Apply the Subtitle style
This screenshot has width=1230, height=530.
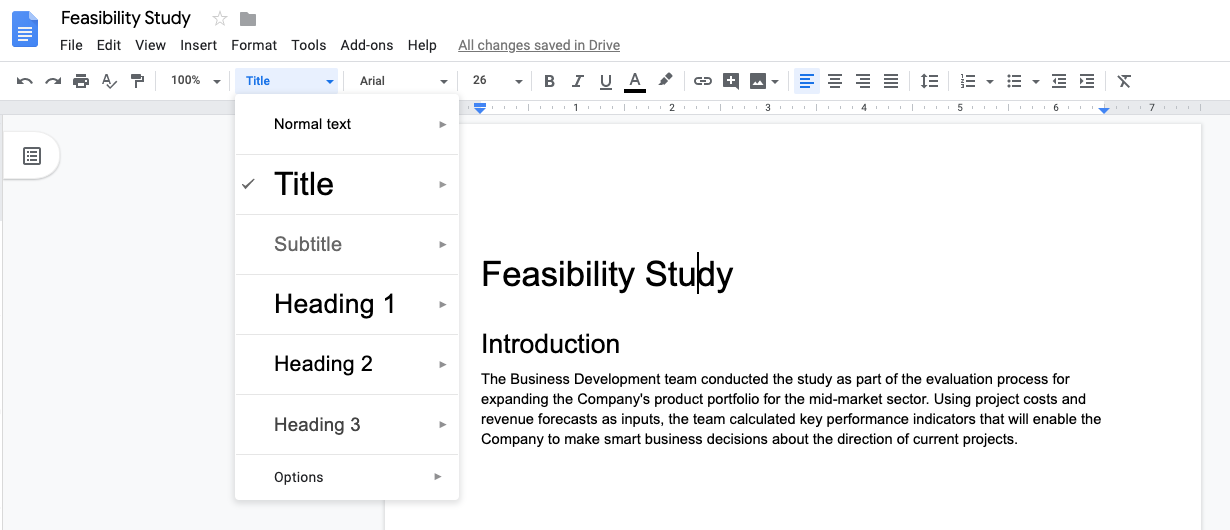pos(347,244)
